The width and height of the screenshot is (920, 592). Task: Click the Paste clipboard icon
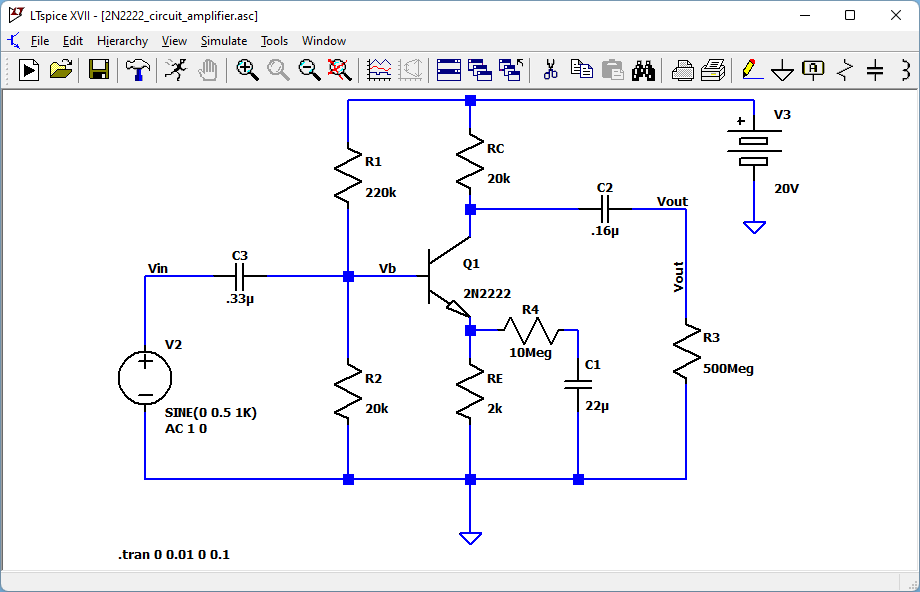click(x=613, y=70)
